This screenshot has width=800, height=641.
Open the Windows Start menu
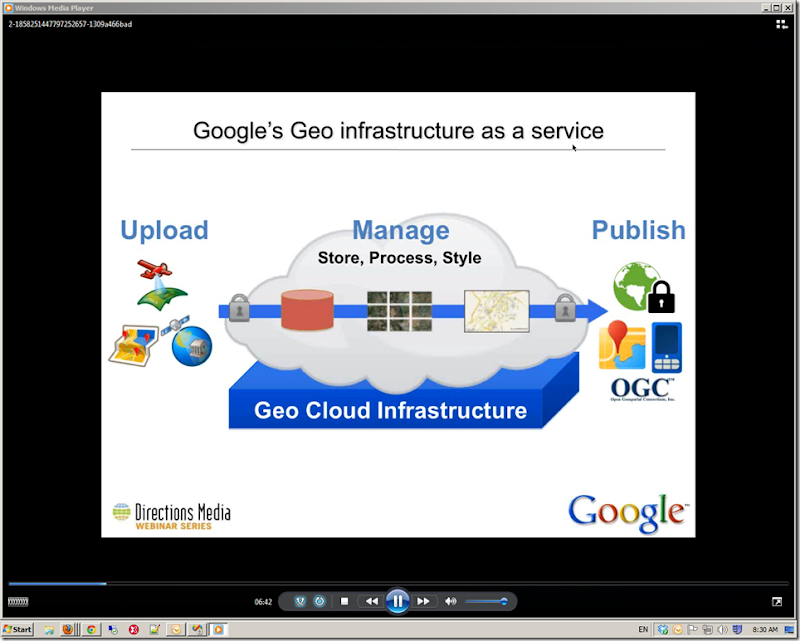pyautogui.click(x=17, y=629)
